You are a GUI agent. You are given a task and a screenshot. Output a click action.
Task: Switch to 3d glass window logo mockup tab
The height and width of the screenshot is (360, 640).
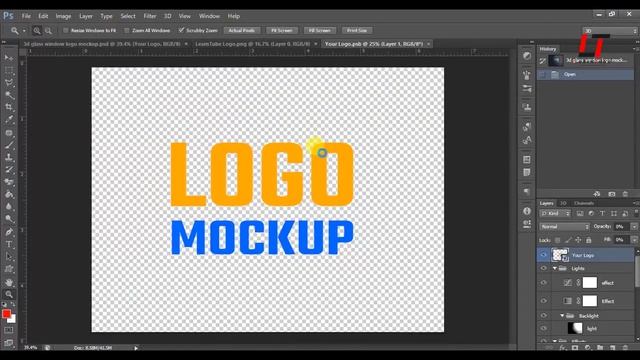click(x=102, y=44)
